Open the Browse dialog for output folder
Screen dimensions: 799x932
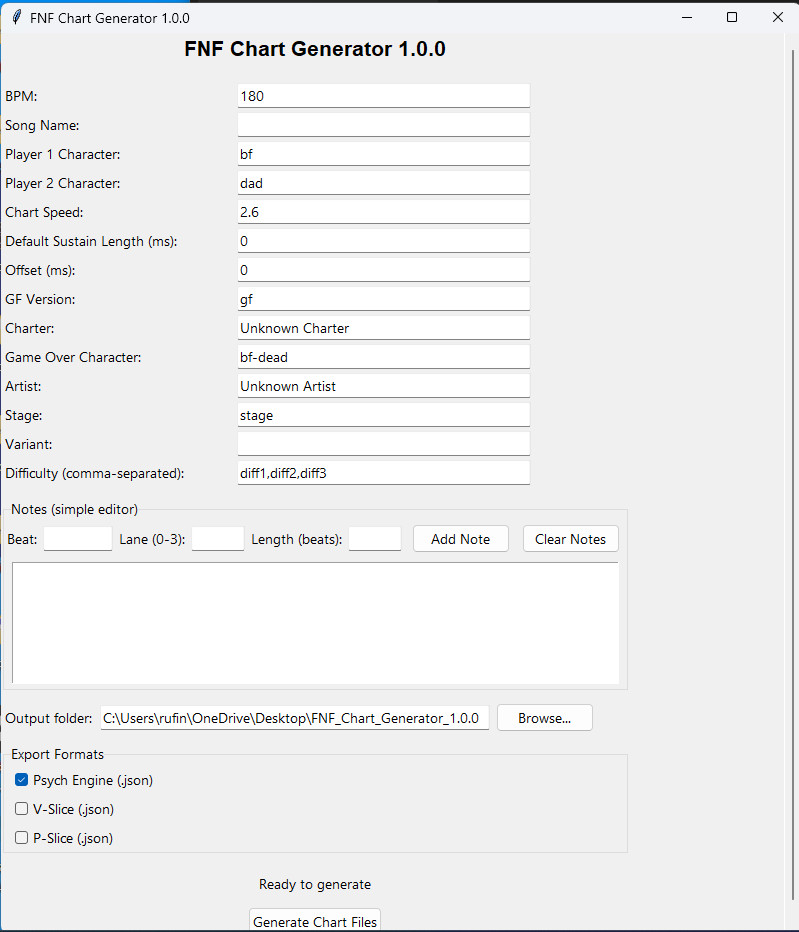coord(544,717)
